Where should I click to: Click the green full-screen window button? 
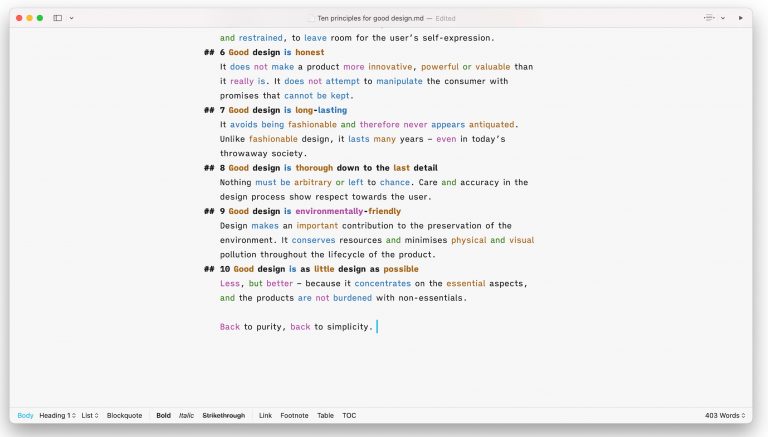[x=40, y=18]
